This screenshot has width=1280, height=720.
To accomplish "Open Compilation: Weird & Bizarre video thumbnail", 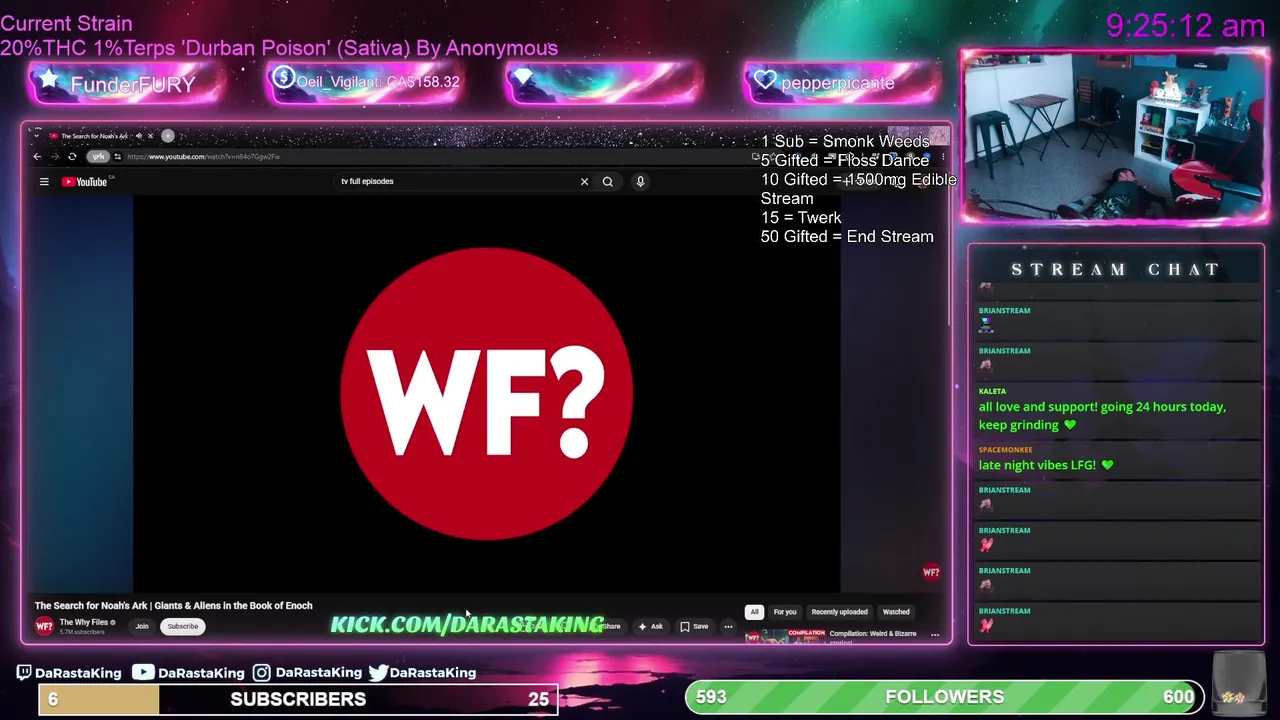I will [x=786, y=636].
